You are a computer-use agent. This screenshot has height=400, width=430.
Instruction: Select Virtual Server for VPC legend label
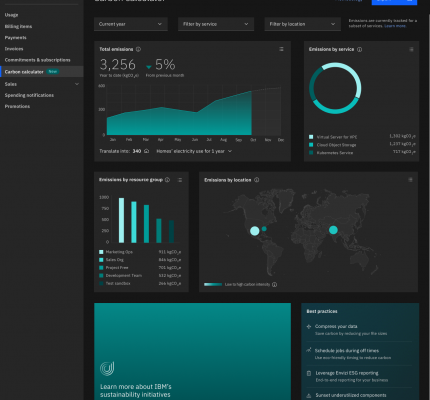(x=337, y=137)
